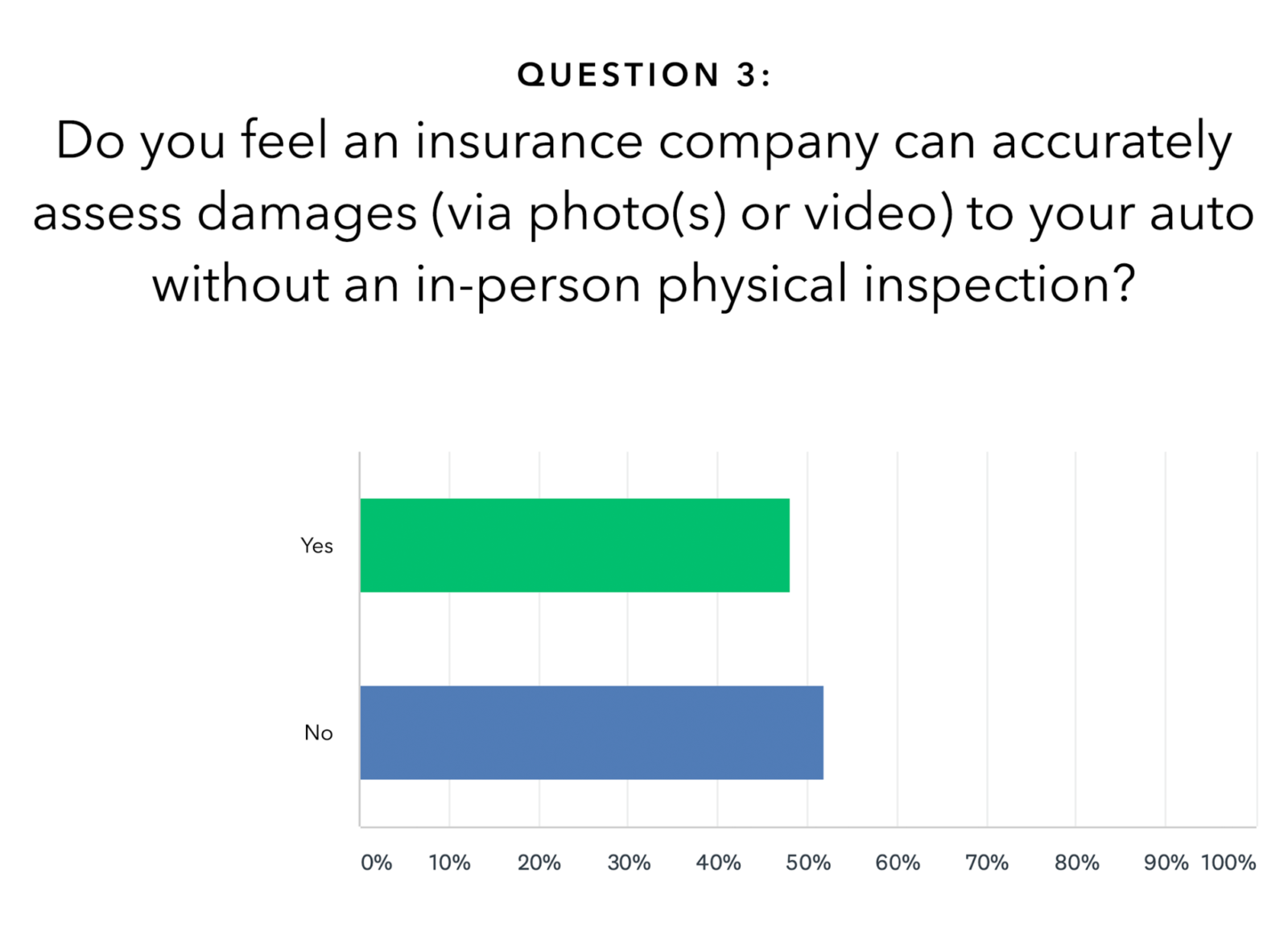Click the 10% axis tick label
Viewport: 1288px width, 931px height.
click(449, 863)
